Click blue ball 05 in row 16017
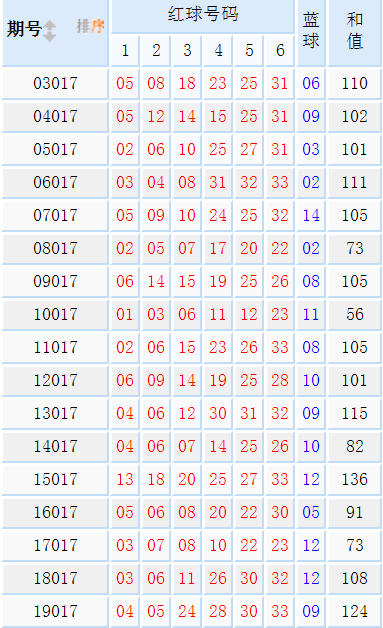383x628 pixels. [311, 512]
